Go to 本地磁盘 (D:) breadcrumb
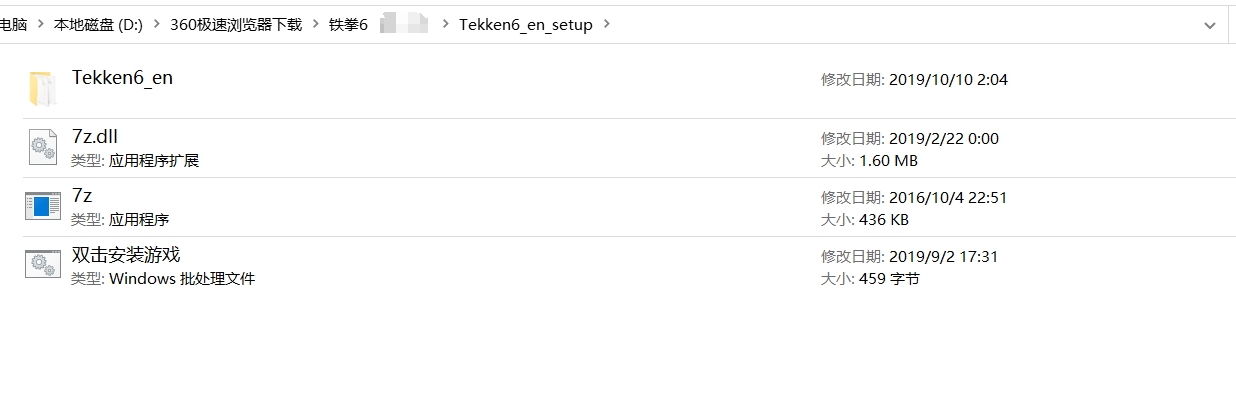This screenshot has height=415, width=1236. 98,25
